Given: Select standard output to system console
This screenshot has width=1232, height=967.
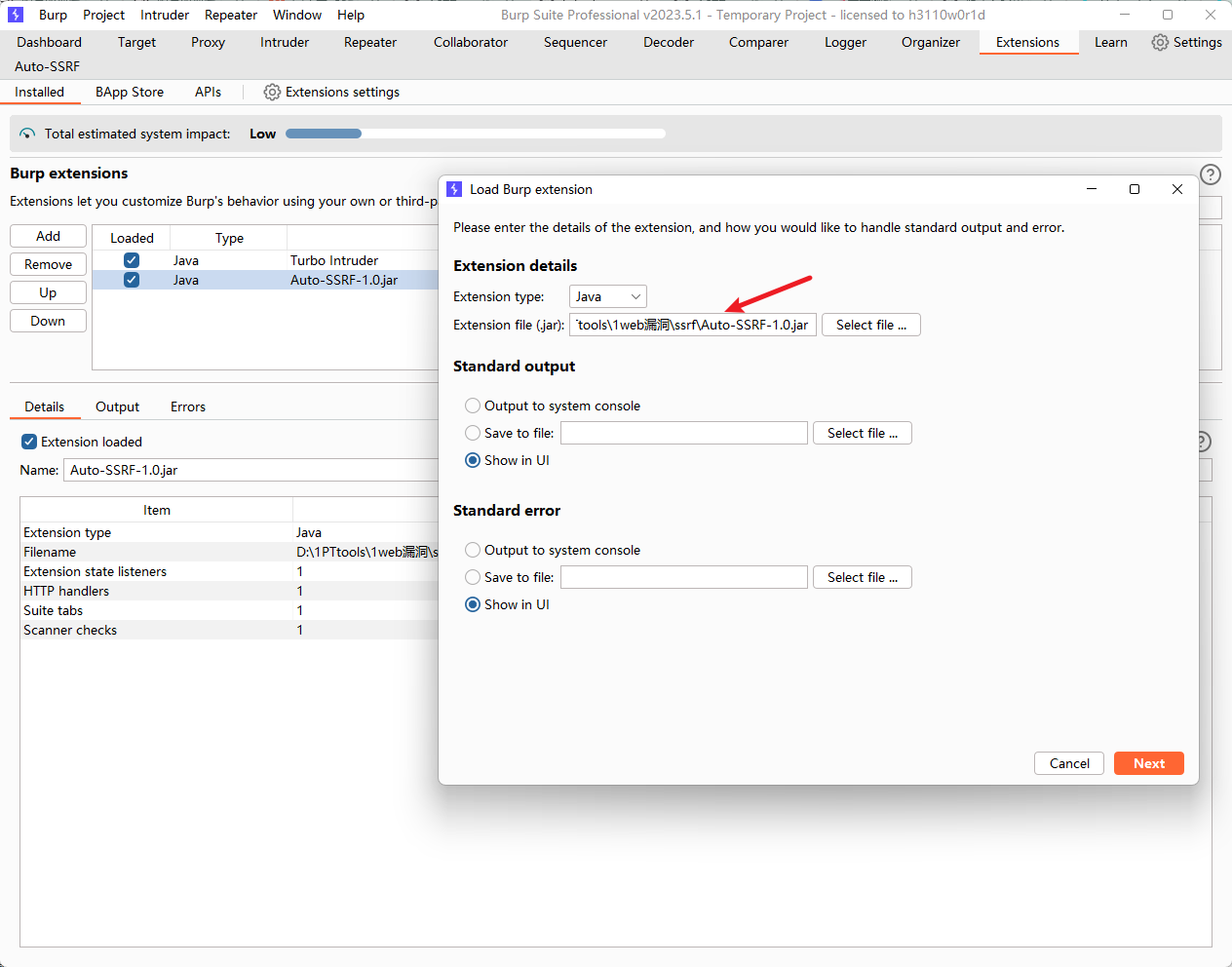Looking at the screenshot, I should (473, 406).
